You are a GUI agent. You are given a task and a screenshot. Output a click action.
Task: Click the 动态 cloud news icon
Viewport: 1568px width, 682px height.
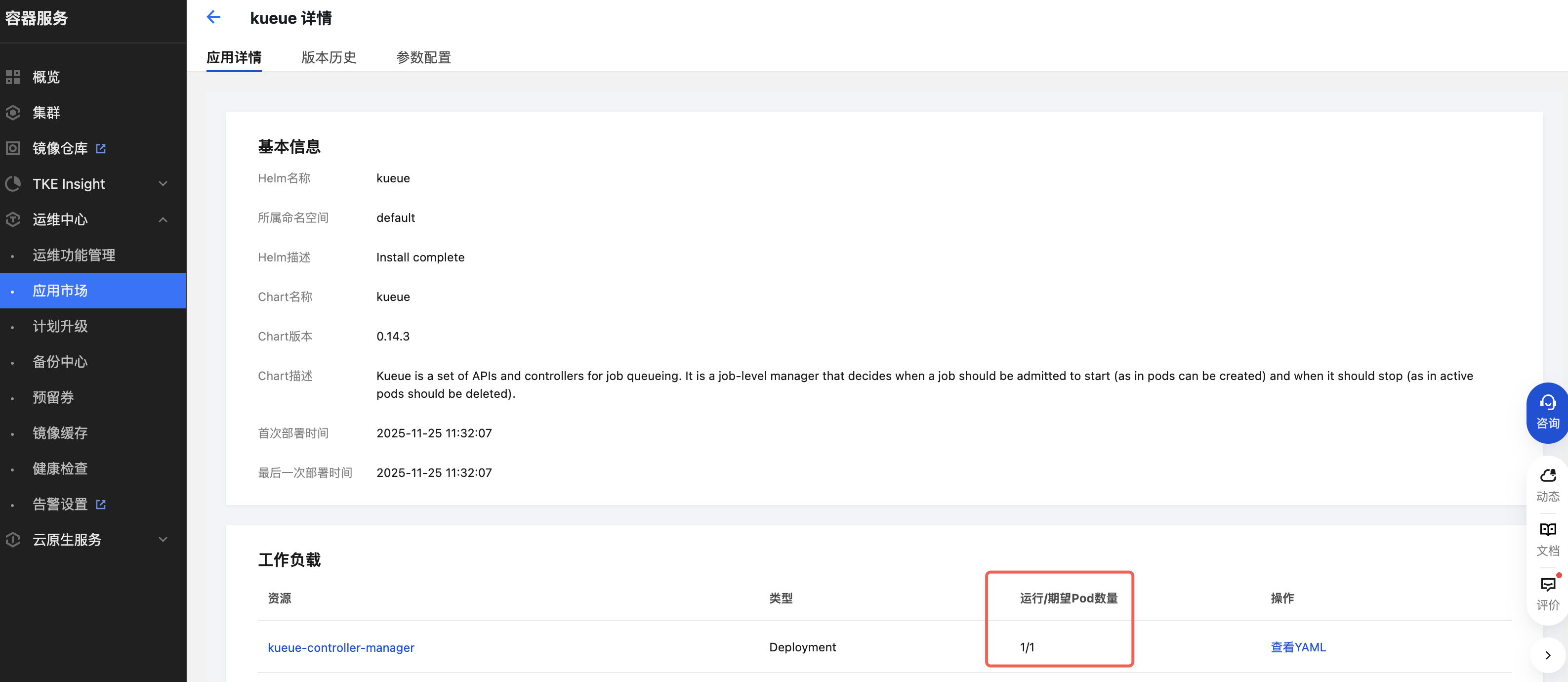(1547, 475)
